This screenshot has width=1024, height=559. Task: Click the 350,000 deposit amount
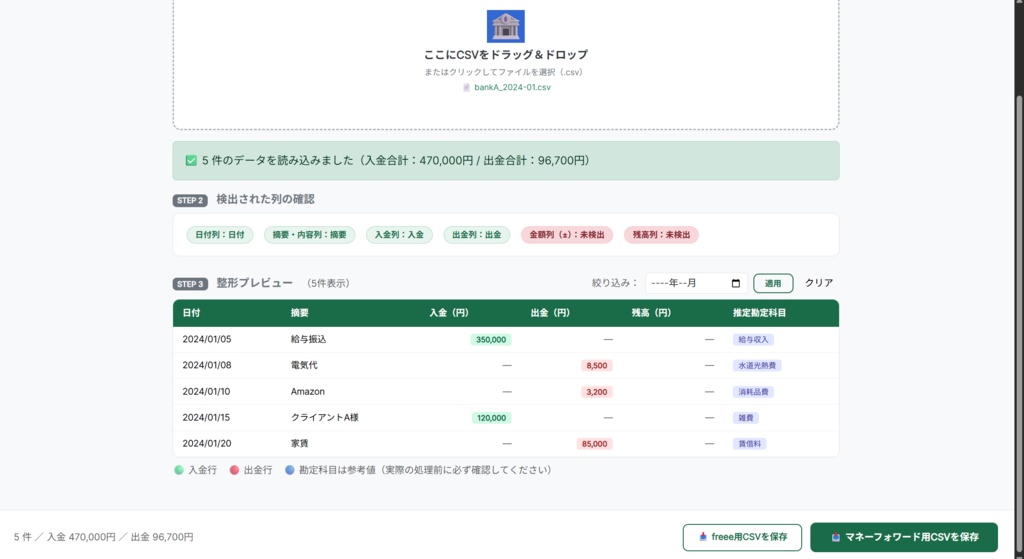tap(491, 340)
